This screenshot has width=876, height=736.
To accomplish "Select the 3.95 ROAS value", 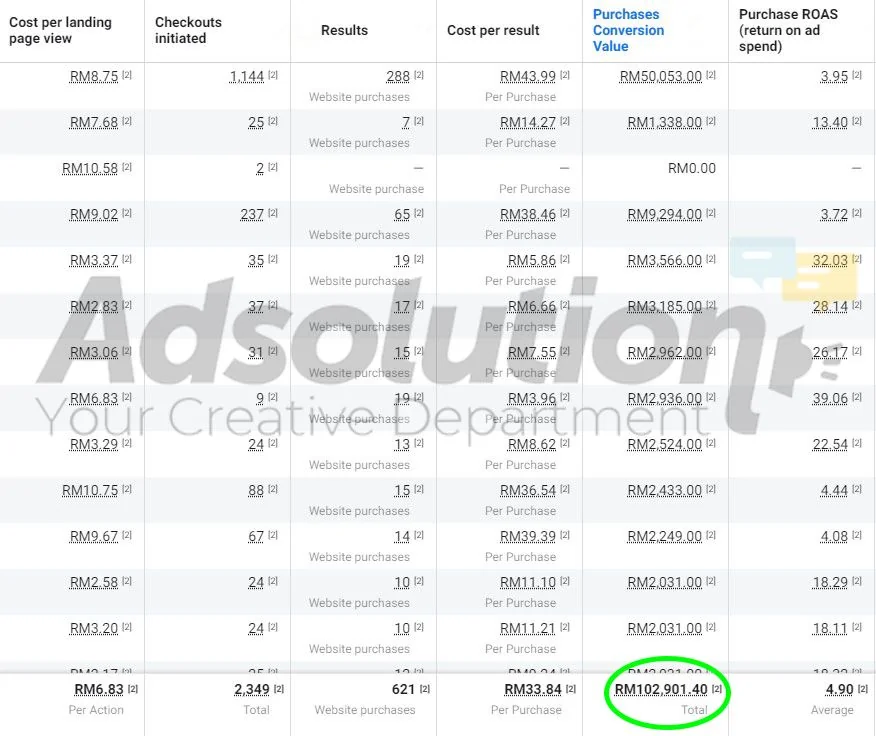I will pyautogui.click(x=834, y=76).
